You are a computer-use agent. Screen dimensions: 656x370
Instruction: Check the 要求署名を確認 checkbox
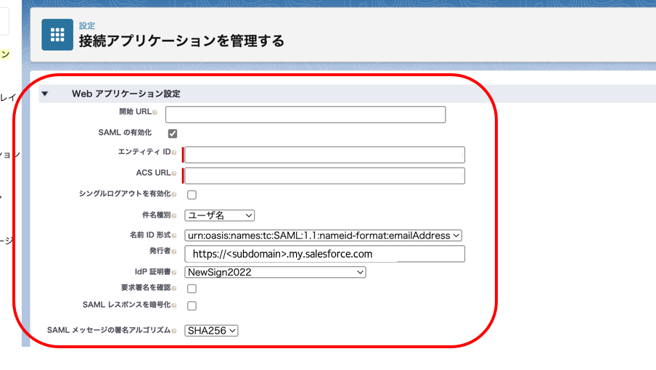[192, 288]
